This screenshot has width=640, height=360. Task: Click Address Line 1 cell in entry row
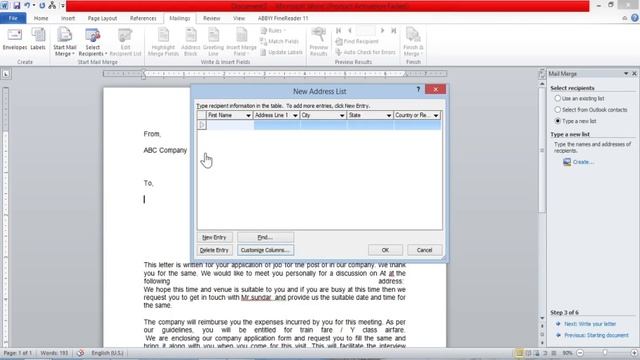pos(277,124)
